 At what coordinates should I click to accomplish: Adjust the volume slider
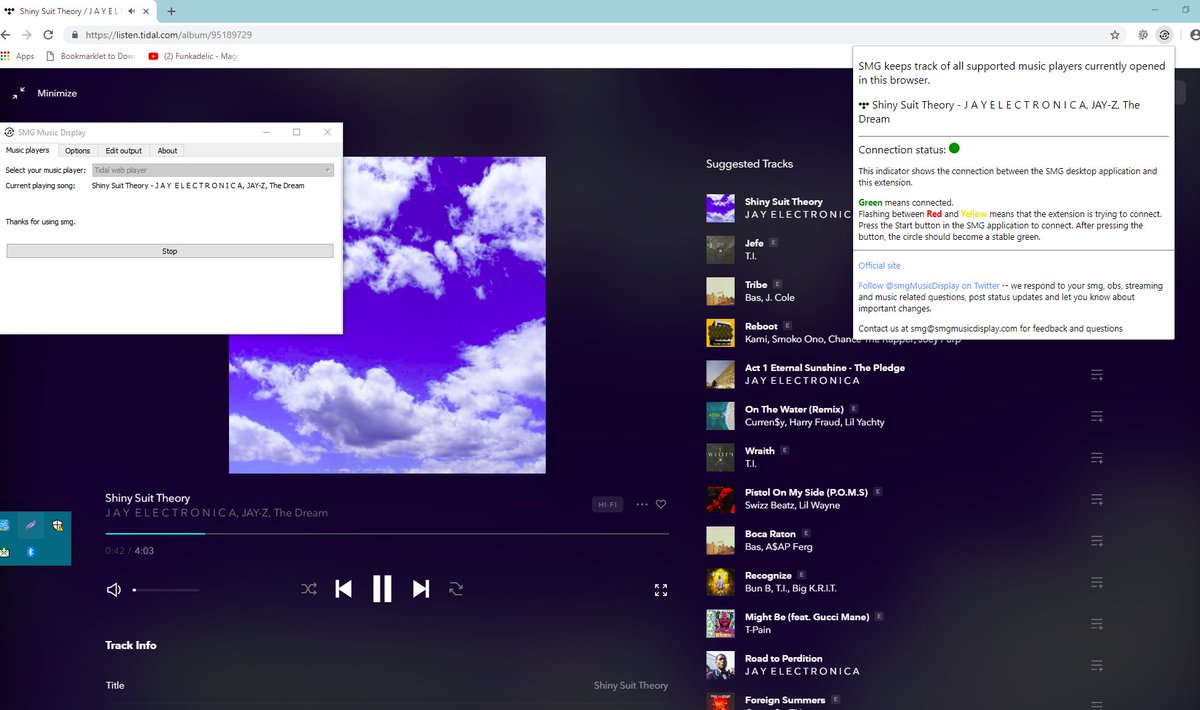pyautogui.click(x=166, y=590)
